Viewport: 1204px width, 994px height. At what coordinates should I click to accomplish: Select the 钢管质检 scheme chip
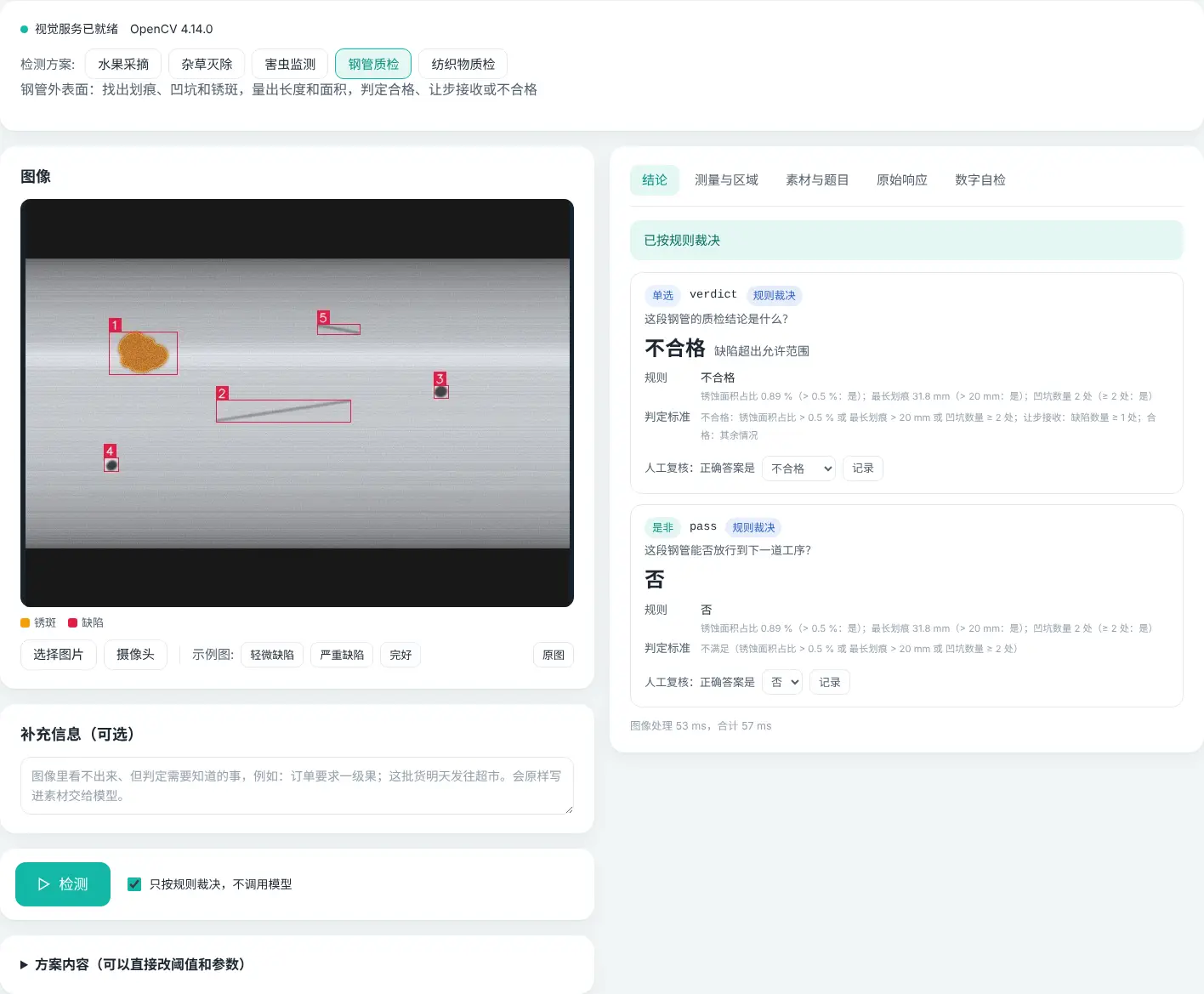pos(373,64)
